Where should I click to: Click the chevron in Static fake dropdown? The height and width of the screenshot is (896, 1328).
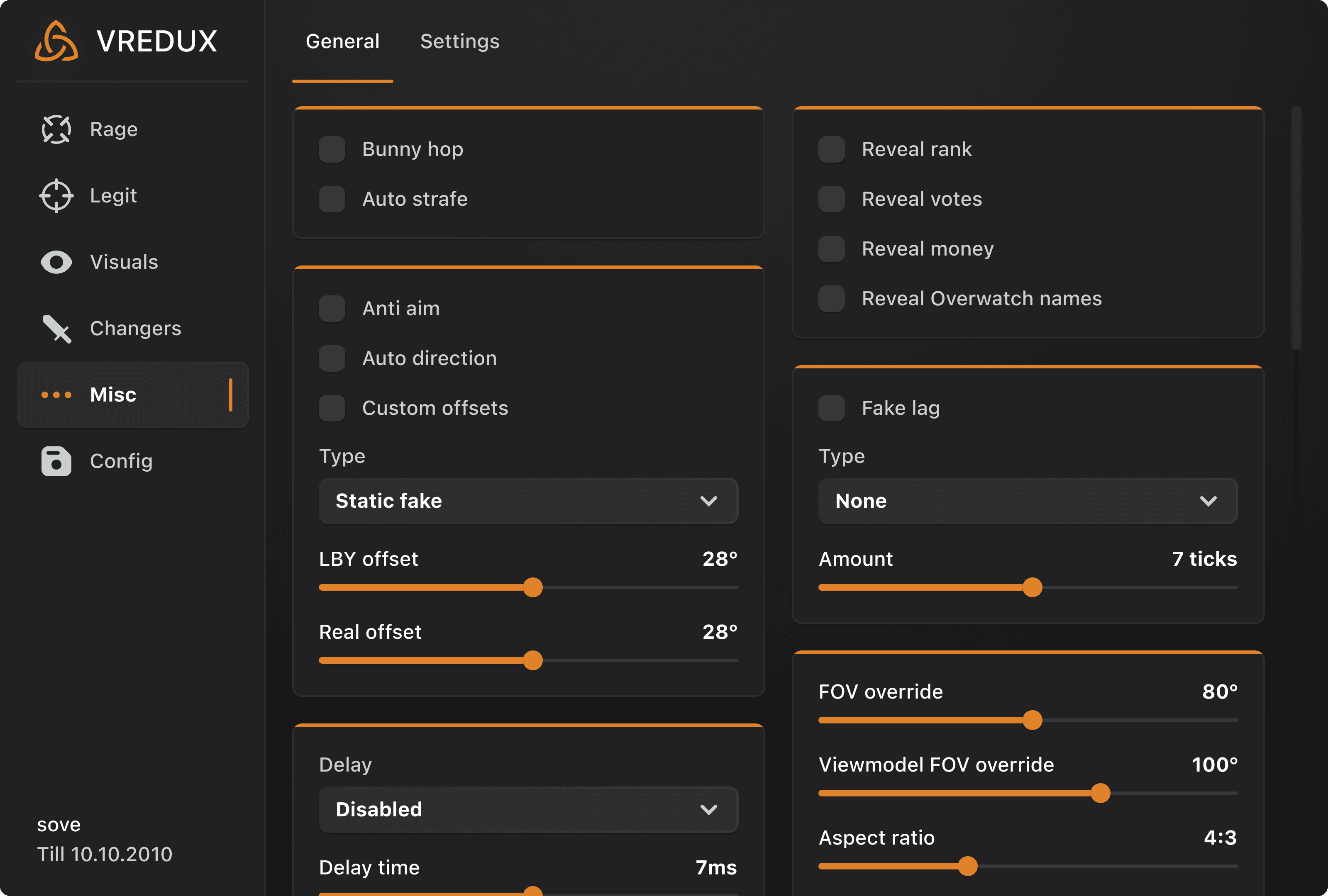pos(708,502)
